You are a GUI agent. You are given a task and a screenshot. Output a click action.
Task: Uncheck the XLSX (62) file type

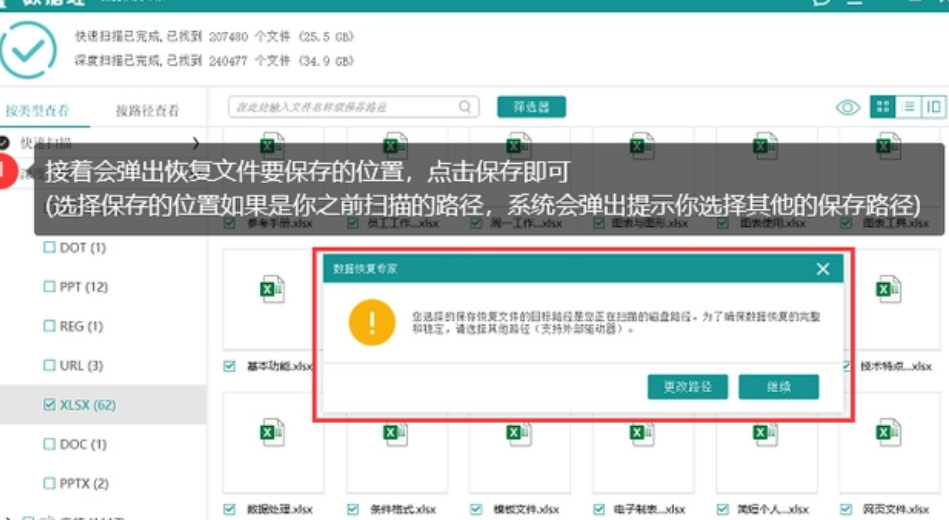coord(50,405)
